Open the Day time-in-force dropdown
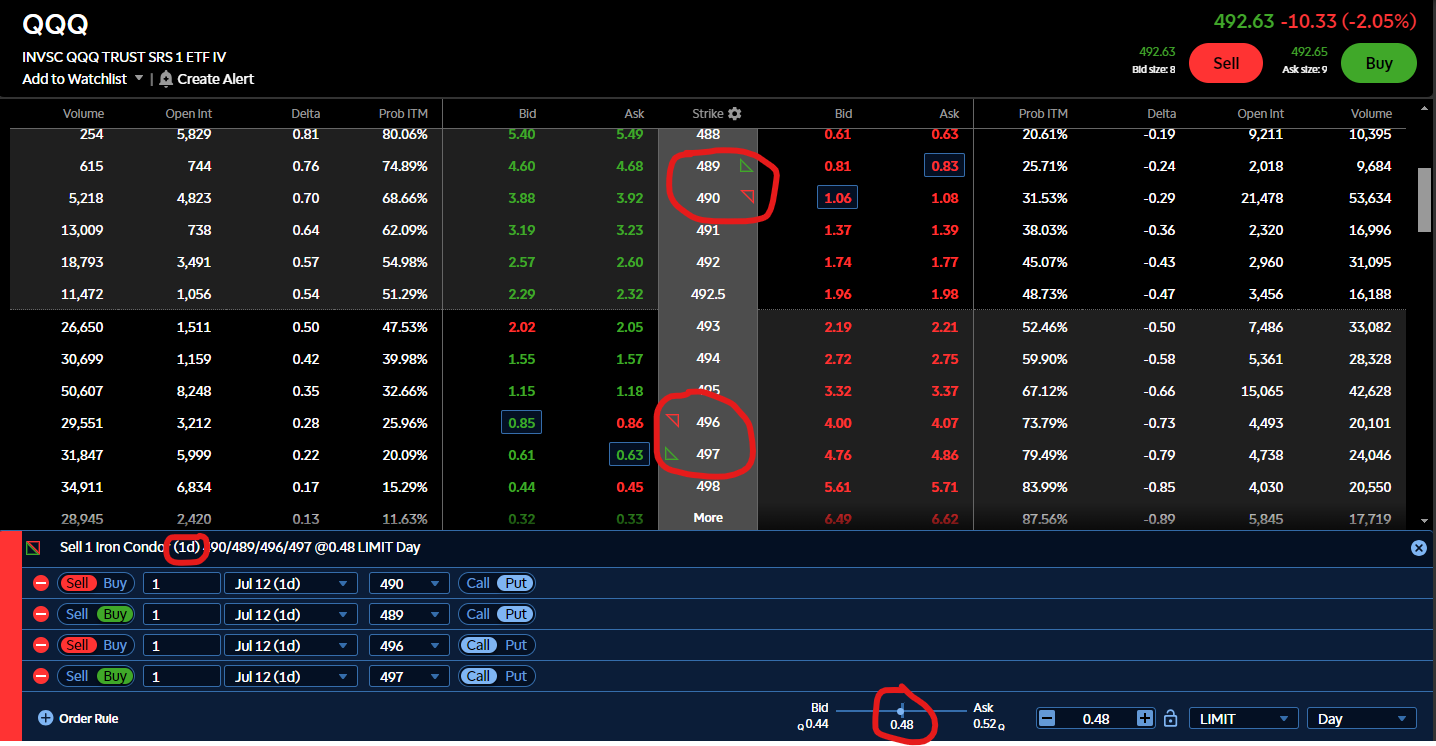The image size is (1436, 746). 1363,718
